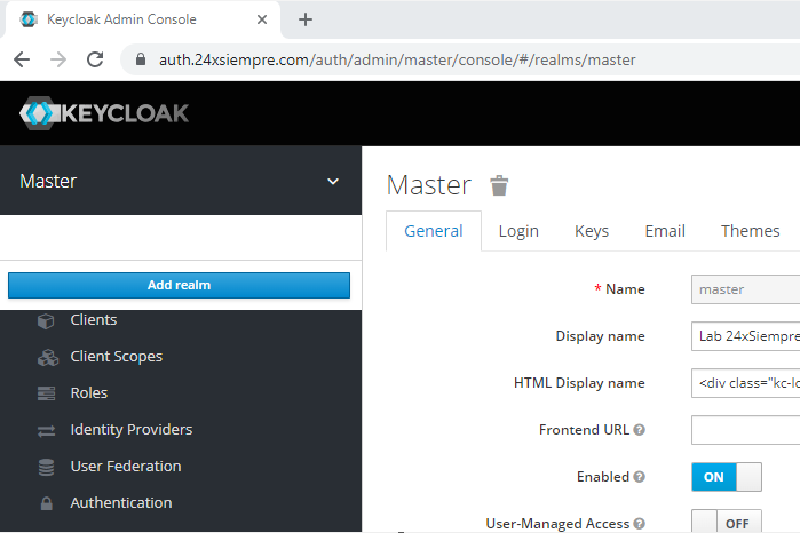This screenshot has width=800, height=533.
Task: Show help tooltip for Enabled setting
Action: 639,477
